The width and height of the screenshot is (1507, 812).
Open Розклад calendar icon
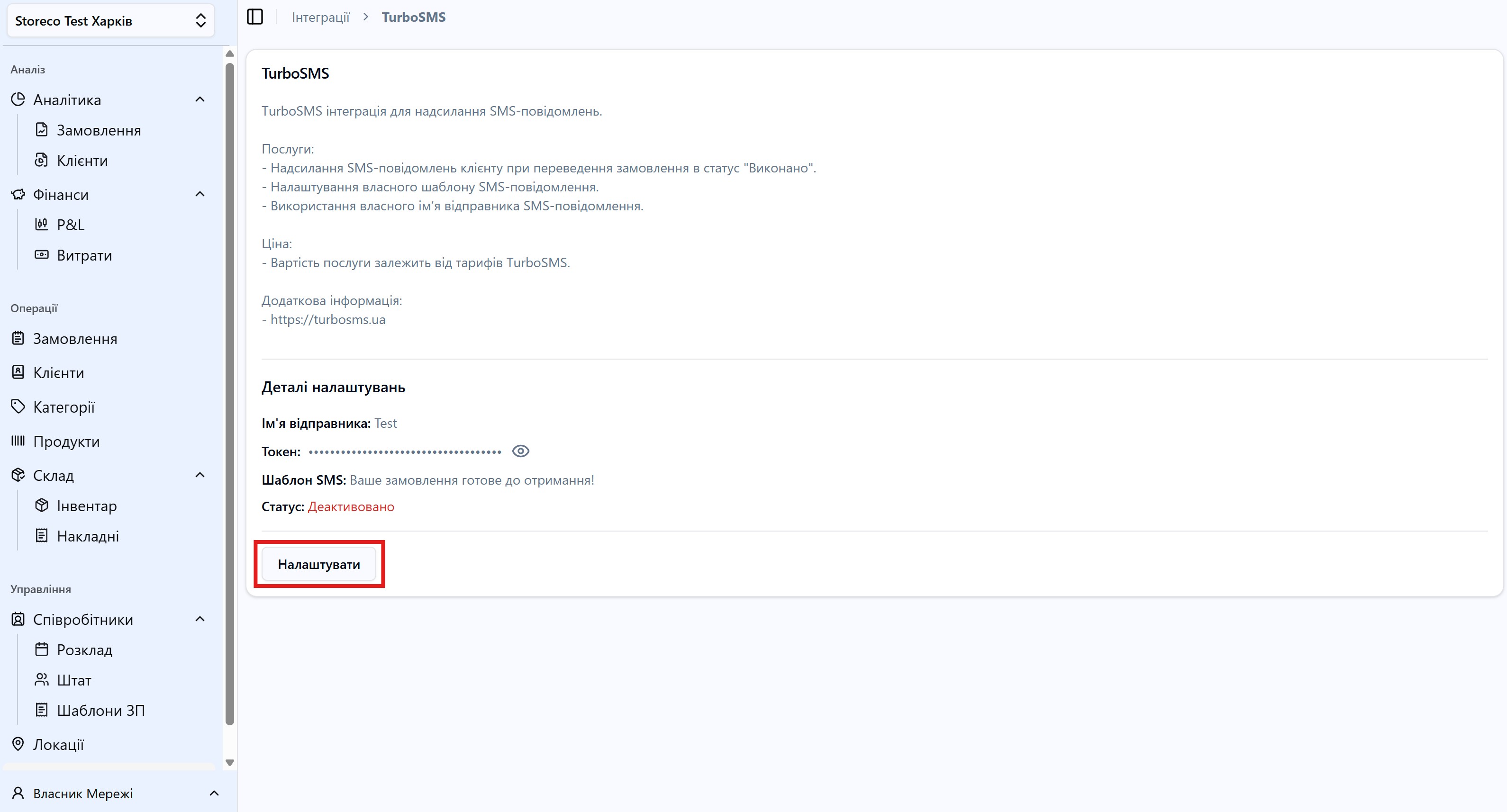click(42, 649)
